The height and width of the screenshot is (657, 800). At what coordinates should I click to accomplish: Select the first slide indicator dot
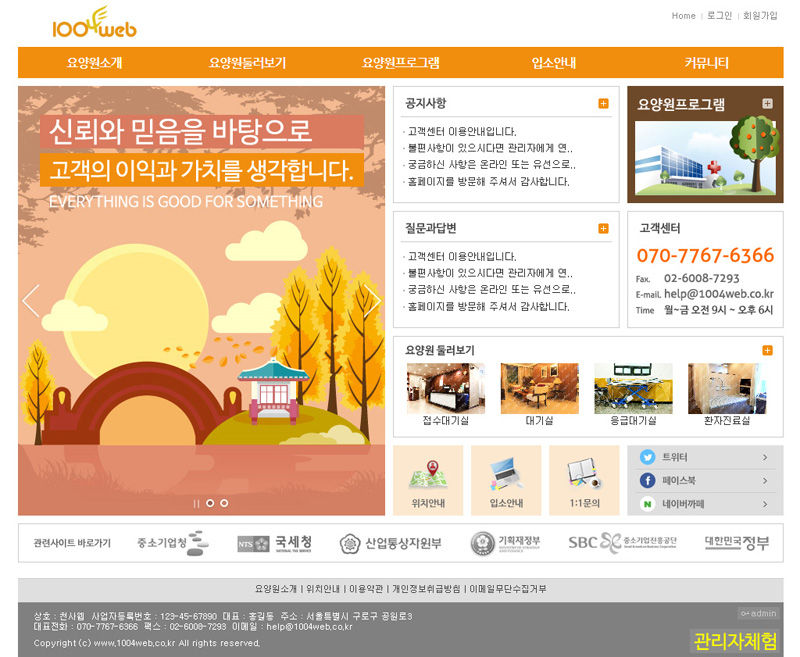point(210,503)
